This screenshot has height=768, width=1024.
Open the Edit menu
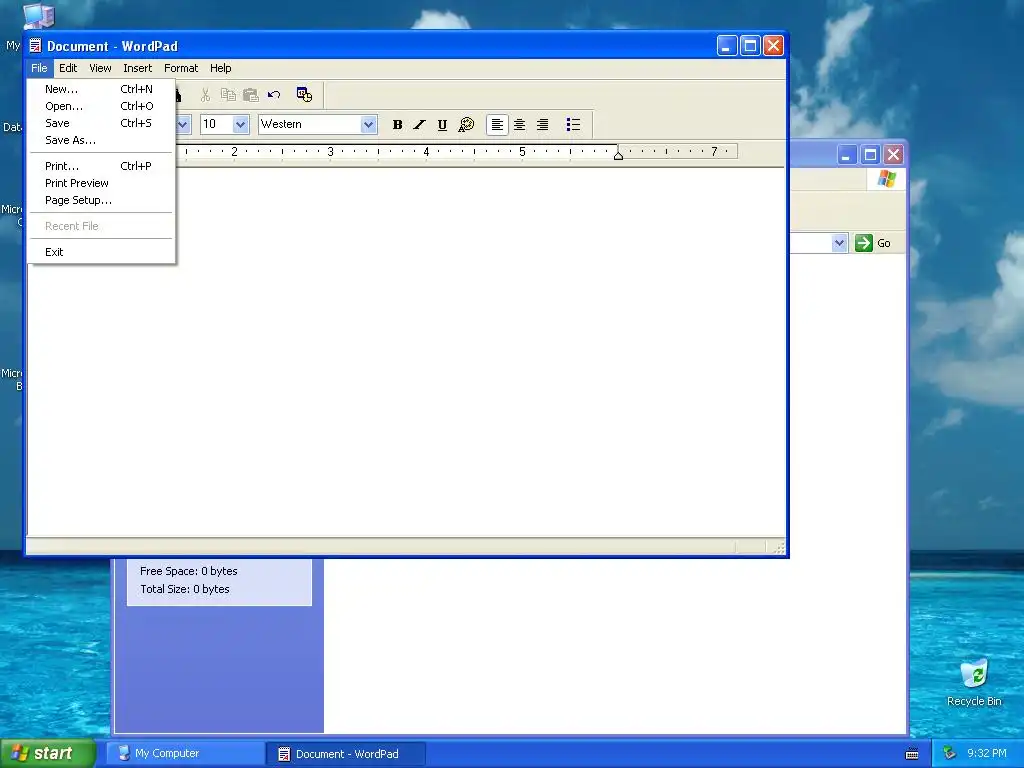click(68, 68)
